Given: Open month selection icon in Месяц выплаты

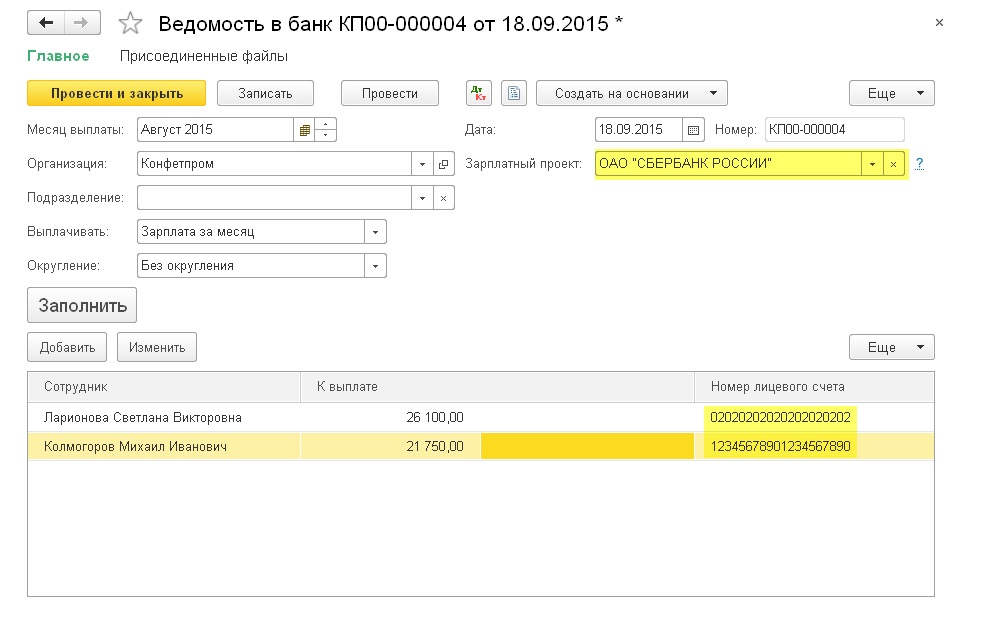Looking at the screenshot, I should point(304,130).
